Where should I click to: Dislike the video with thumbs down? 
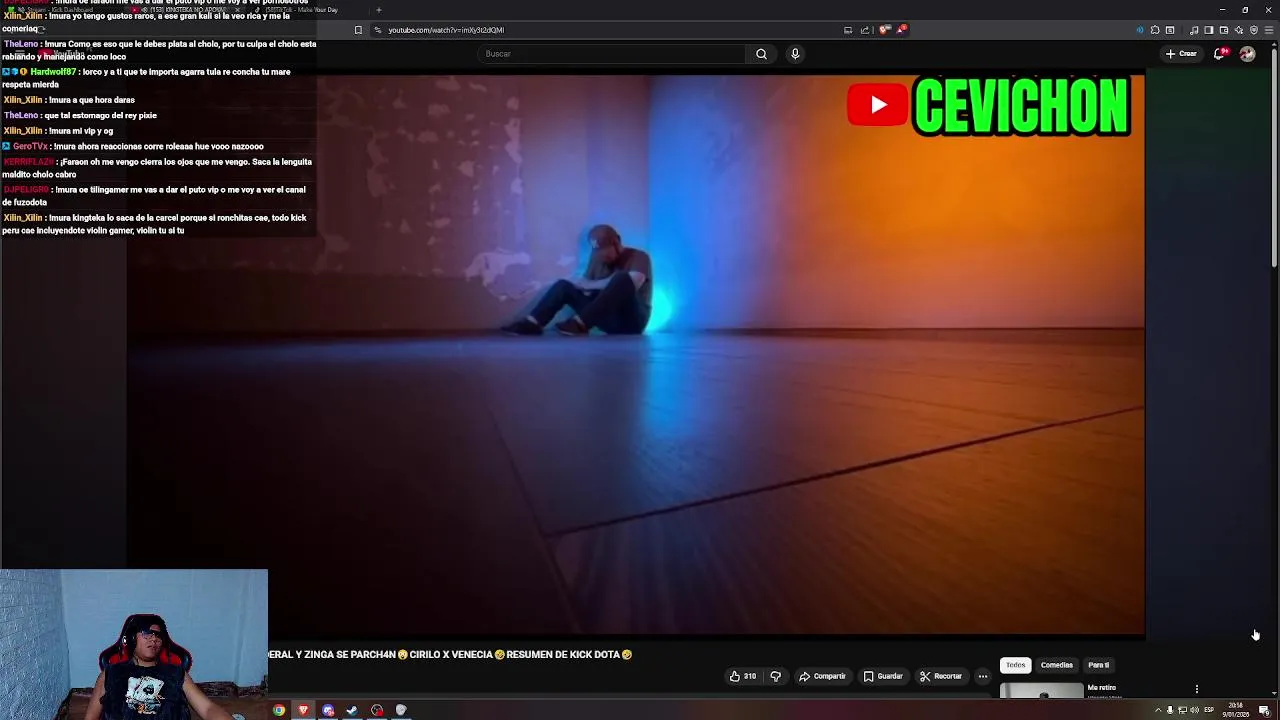click(775, 677)
